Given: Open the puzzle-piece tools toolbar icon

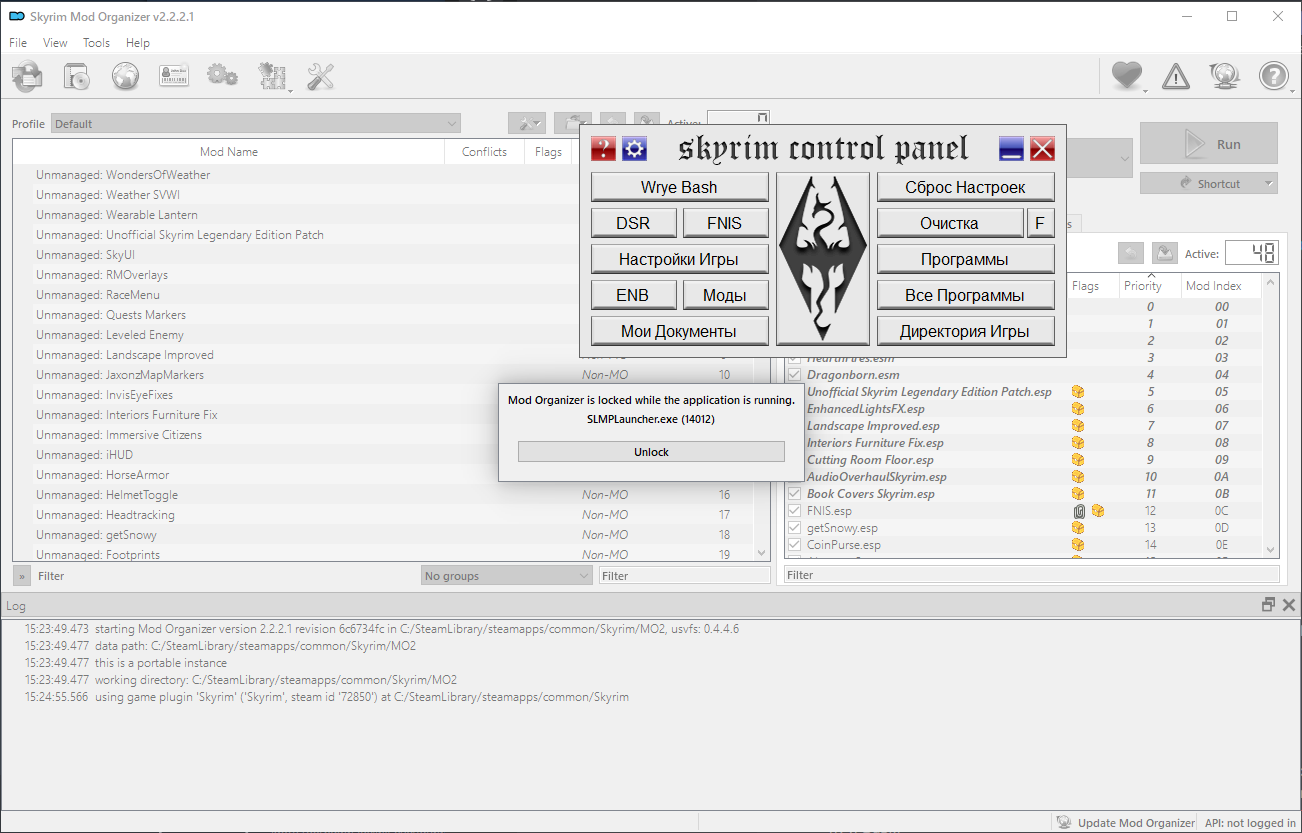Looking at the screenshot, I should pyautogui.click(x=272, y=76).
